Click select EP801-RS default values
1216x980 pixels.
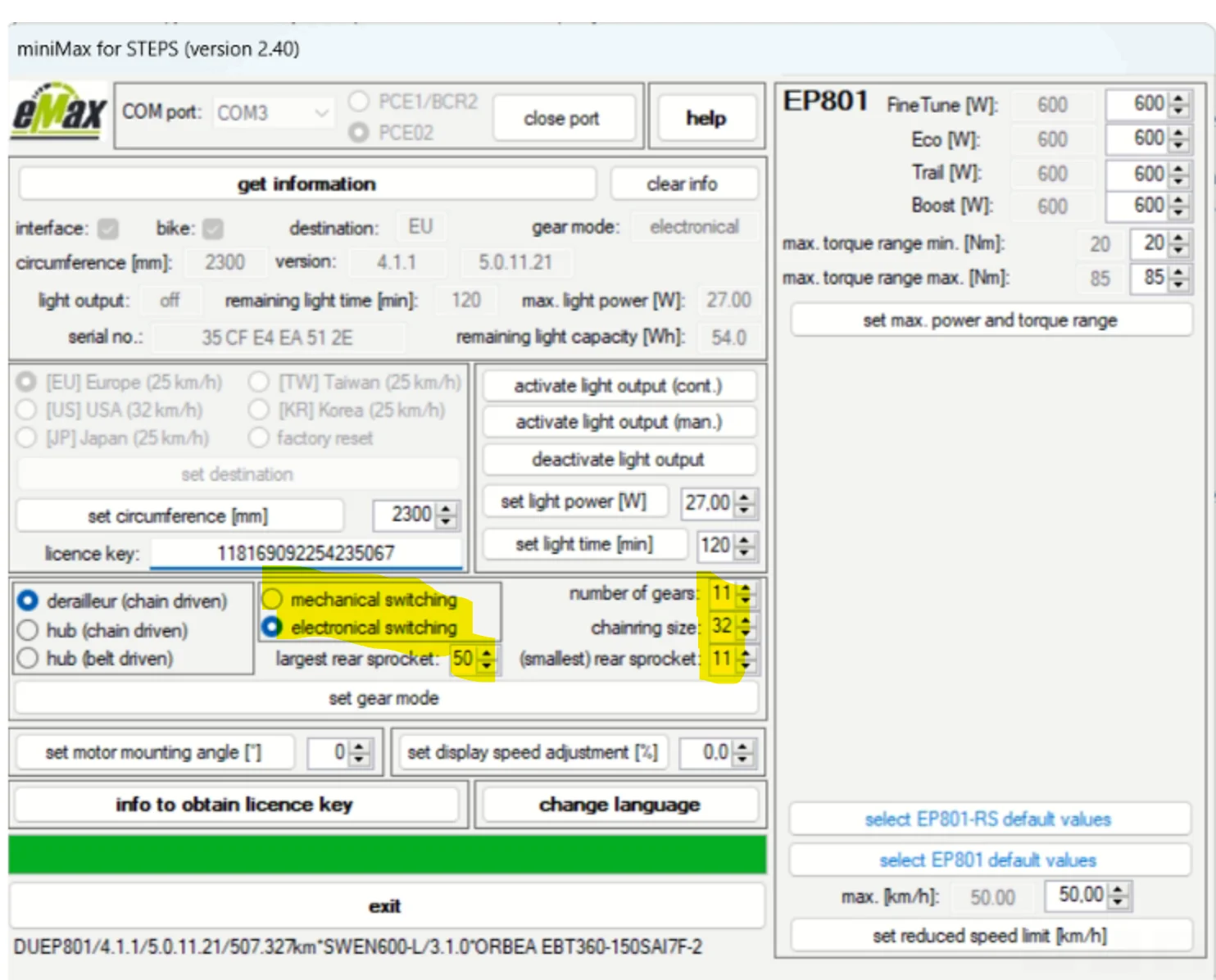[x=989, y=819]
